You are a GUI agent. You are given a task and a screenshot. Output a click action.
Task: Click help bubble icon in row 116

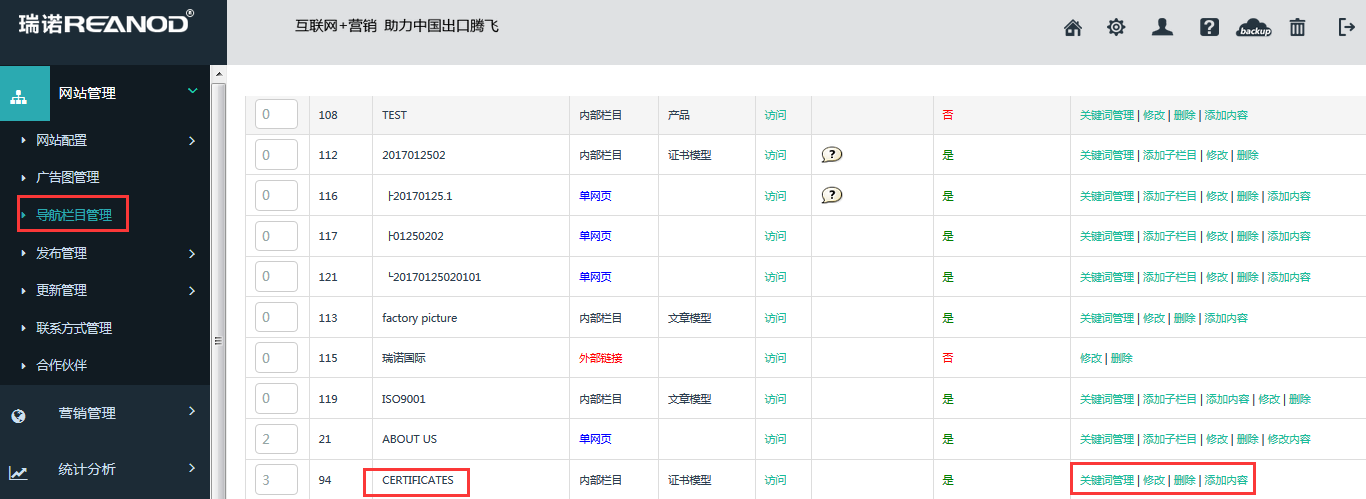[x=832, y=195]
